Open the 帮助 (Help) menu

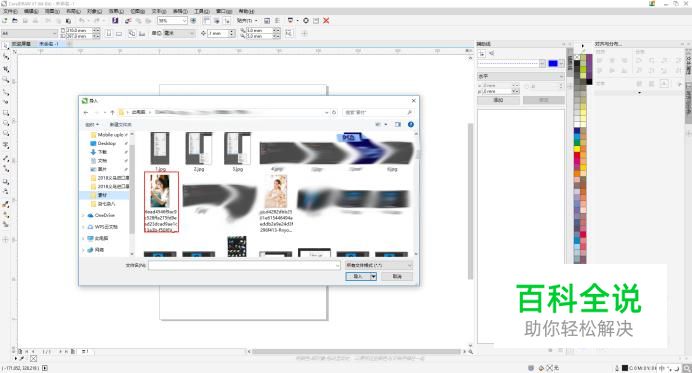coord(246,11)
